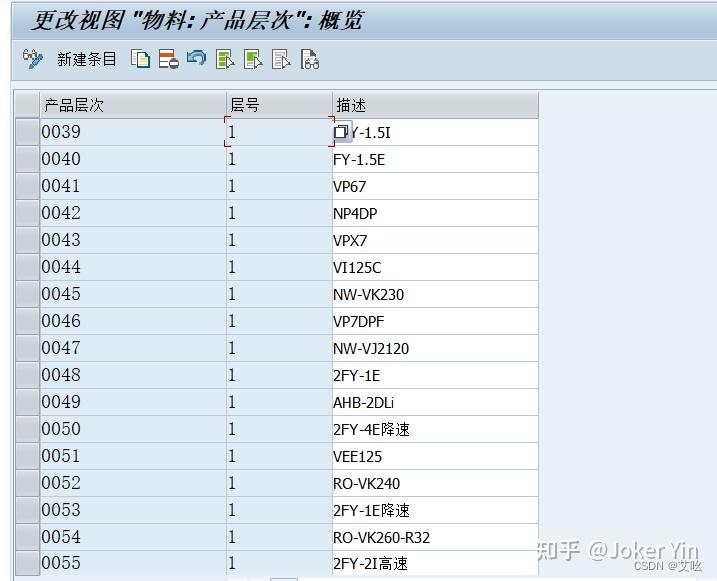Click the product hierarchy cell 0039
Screen dimensions: 717x581
[x=133, y=132]
